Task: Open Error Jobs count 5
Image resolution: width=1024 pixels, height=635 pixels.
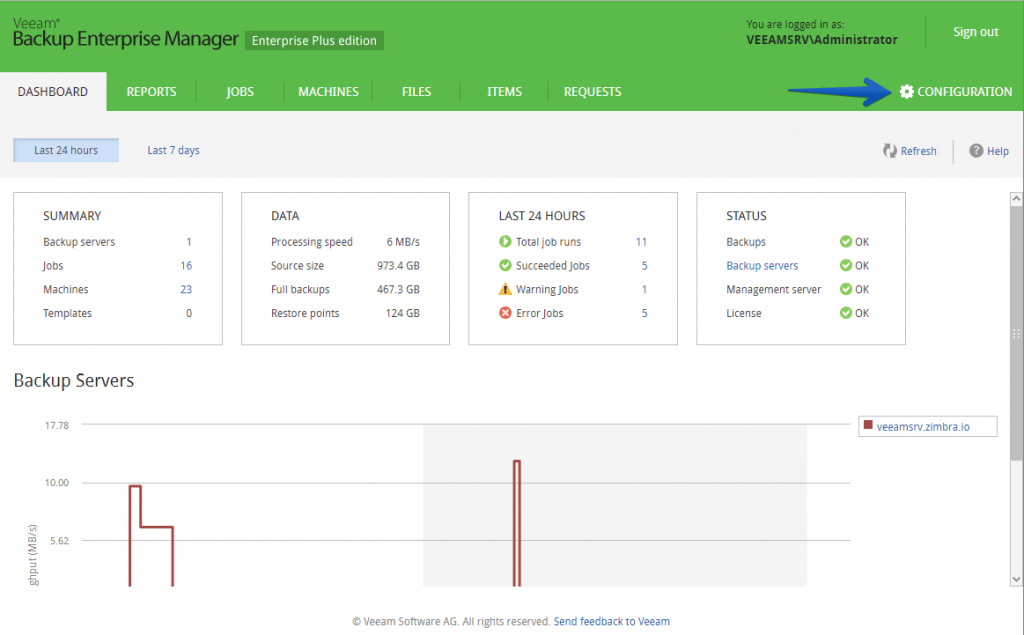Action: 645,313
